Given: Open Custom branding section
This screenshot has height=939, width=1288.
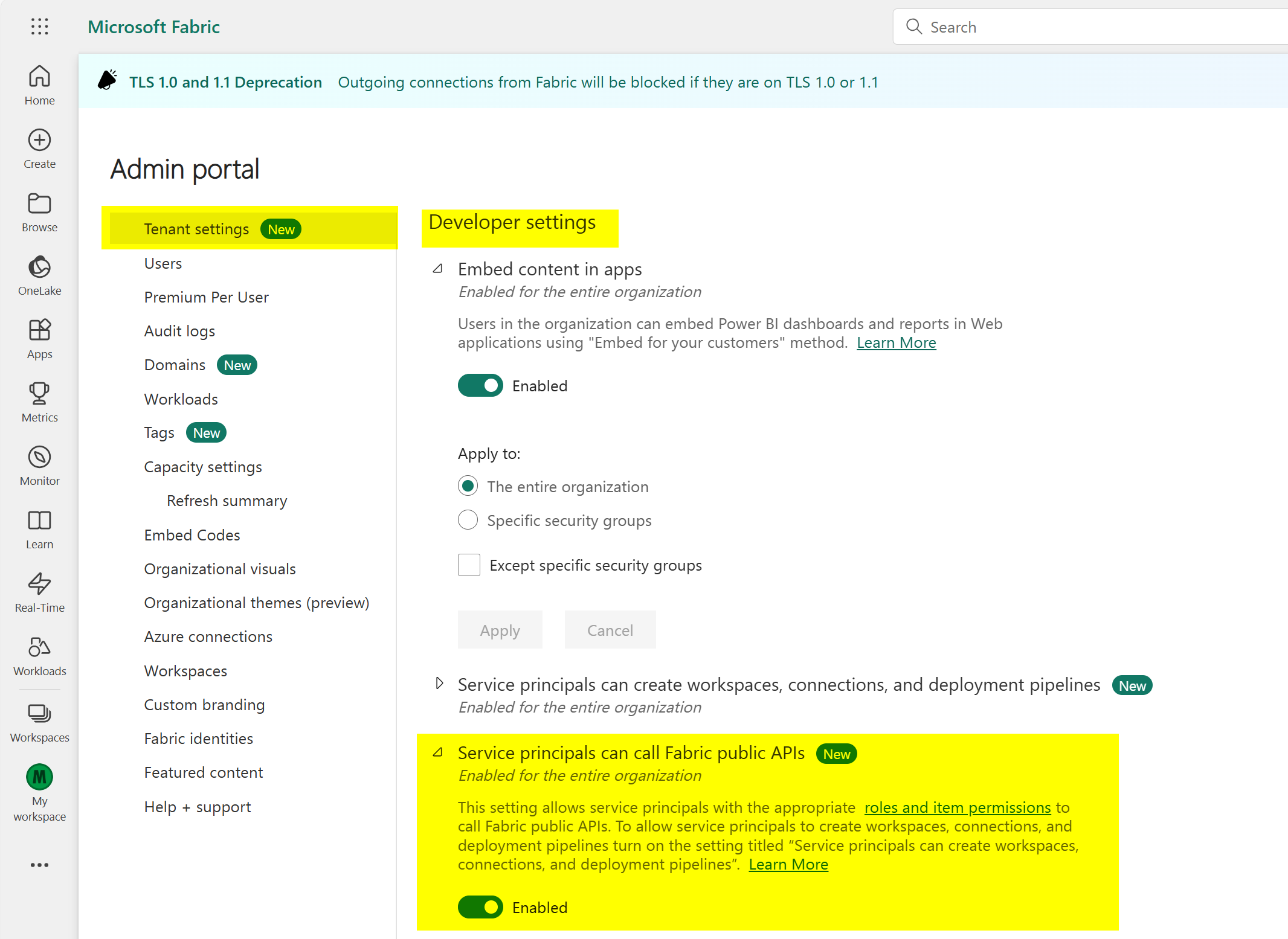Looking at the screenshot, I should point(204,705).
